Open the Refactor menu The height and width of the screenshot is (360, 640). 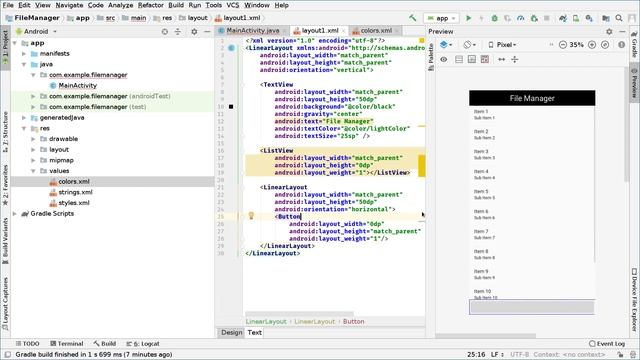click(x=151, y=5)
